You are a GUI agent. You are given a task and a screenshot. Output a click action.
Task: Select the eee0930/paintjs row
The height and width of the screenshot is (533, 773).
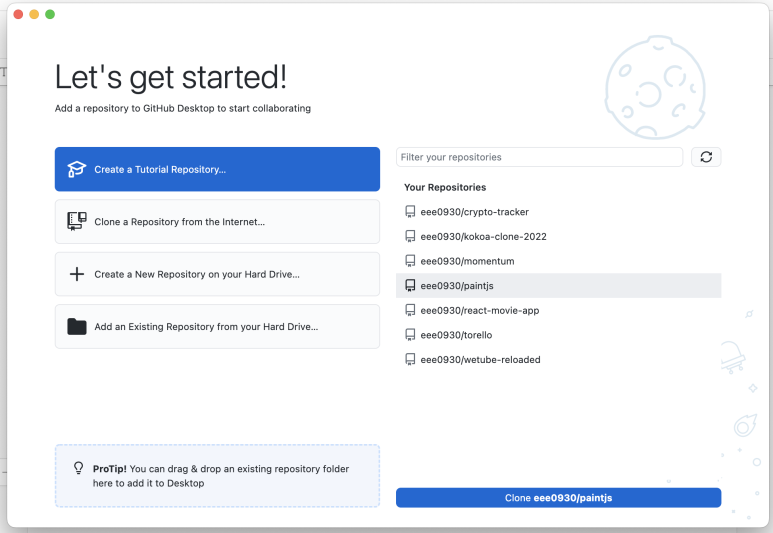(x=559, y=285)
